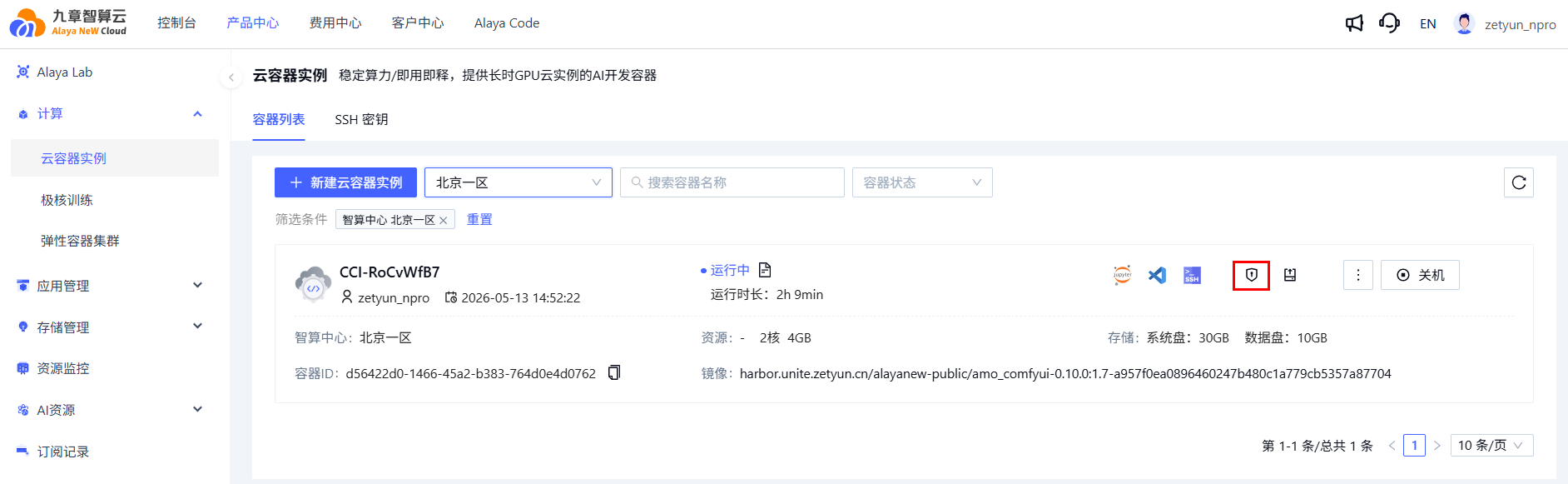Click the 重置 filter link
Screen dimensions: 1568x484
pyautogui.click(x=479, y=219)
